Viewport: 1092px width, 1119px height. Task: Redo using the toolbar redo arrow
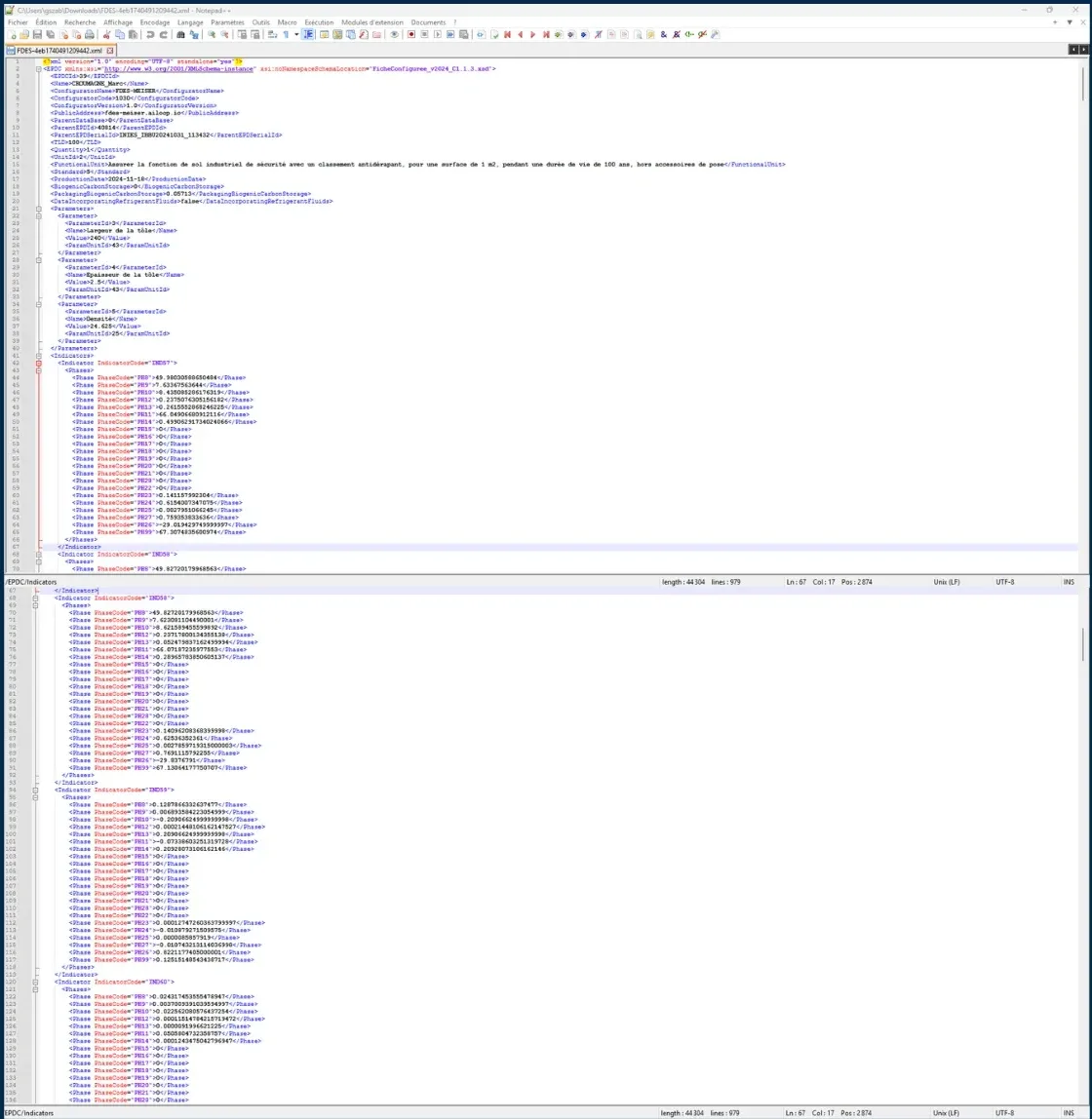164,34
